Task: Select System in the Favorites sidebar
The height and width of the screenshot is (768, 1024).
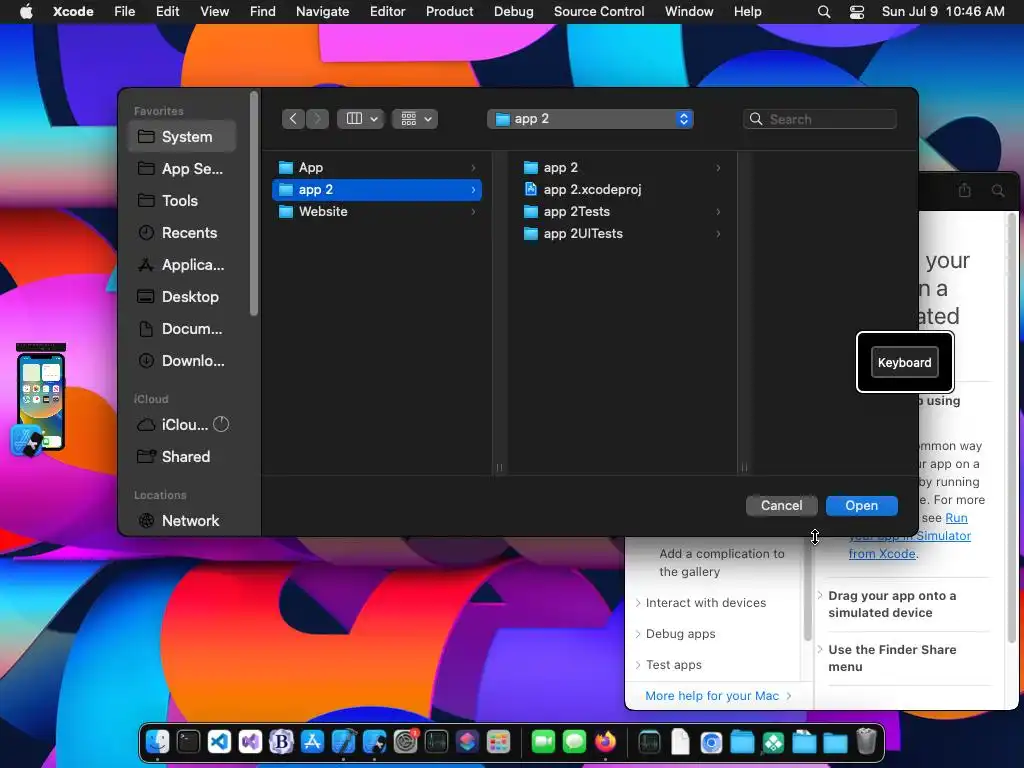Action: tap(182, 136)
